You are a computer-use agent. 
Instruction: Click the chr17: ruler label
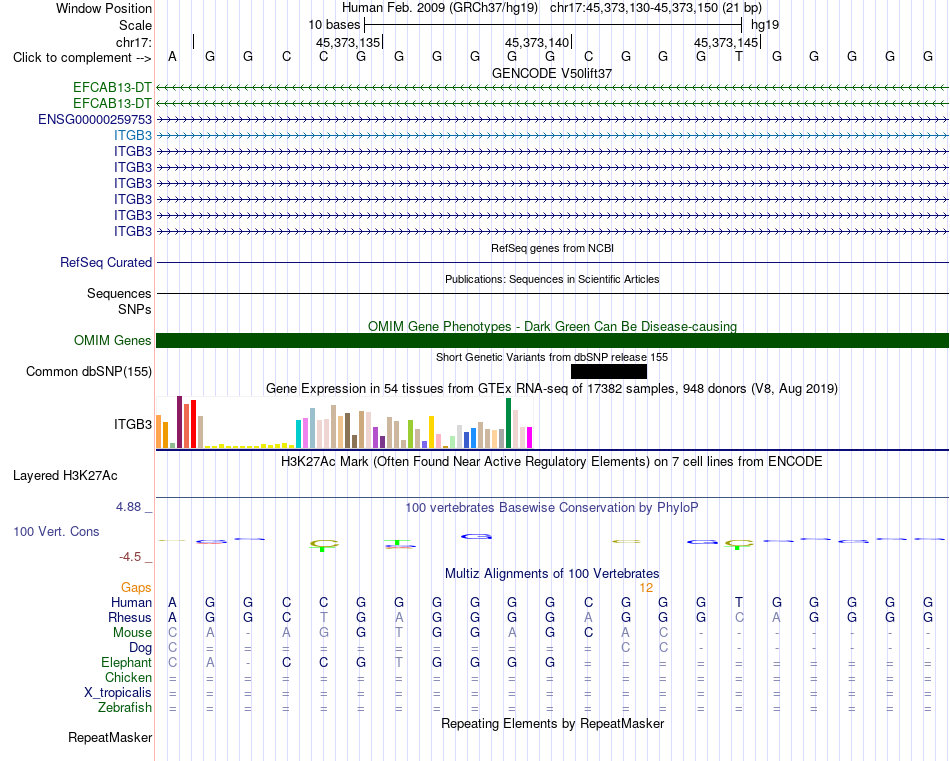click(x=133, y=42)
